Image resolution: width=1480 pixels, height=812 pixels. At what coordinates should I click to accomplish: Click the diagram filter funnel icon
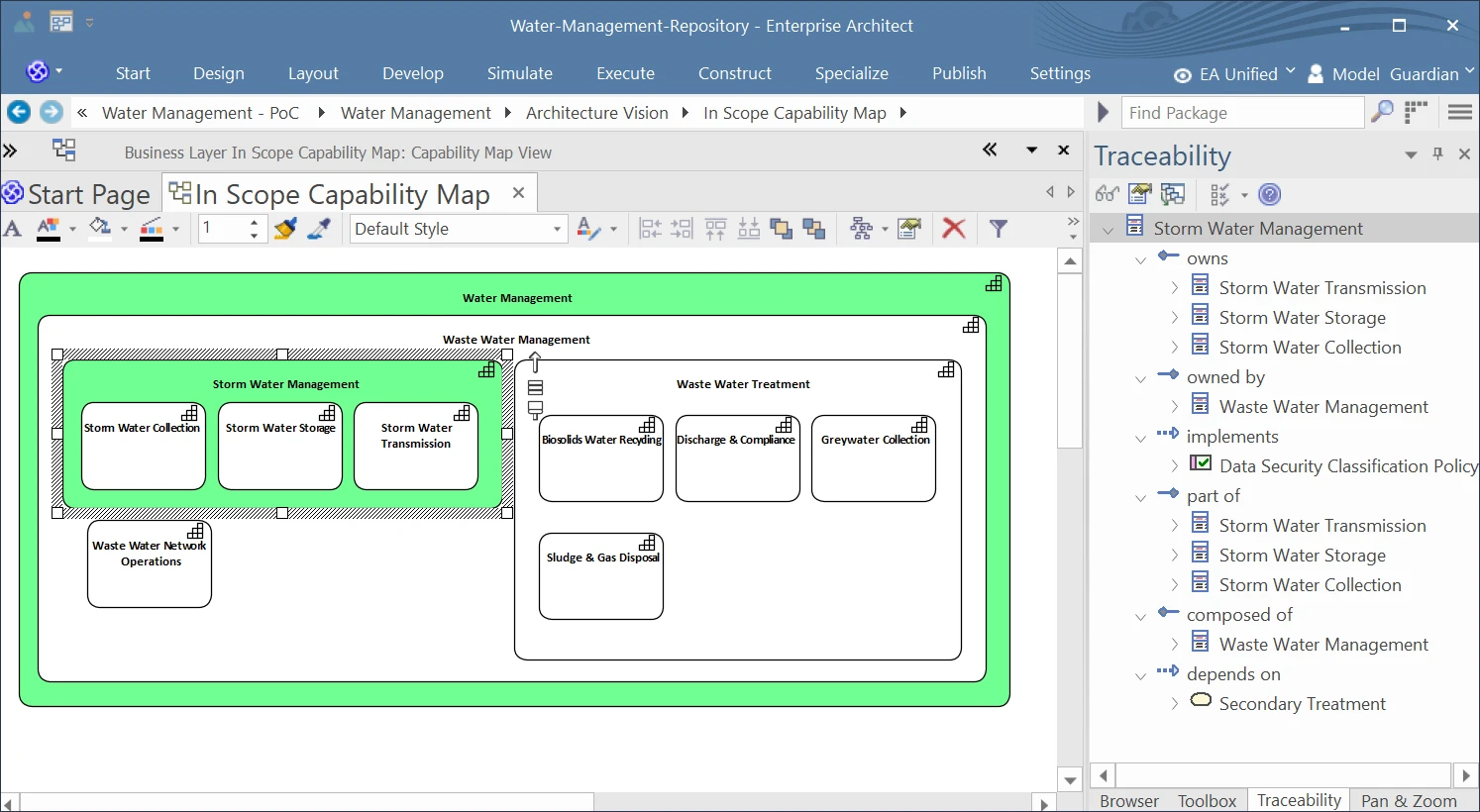pos(999,229)
